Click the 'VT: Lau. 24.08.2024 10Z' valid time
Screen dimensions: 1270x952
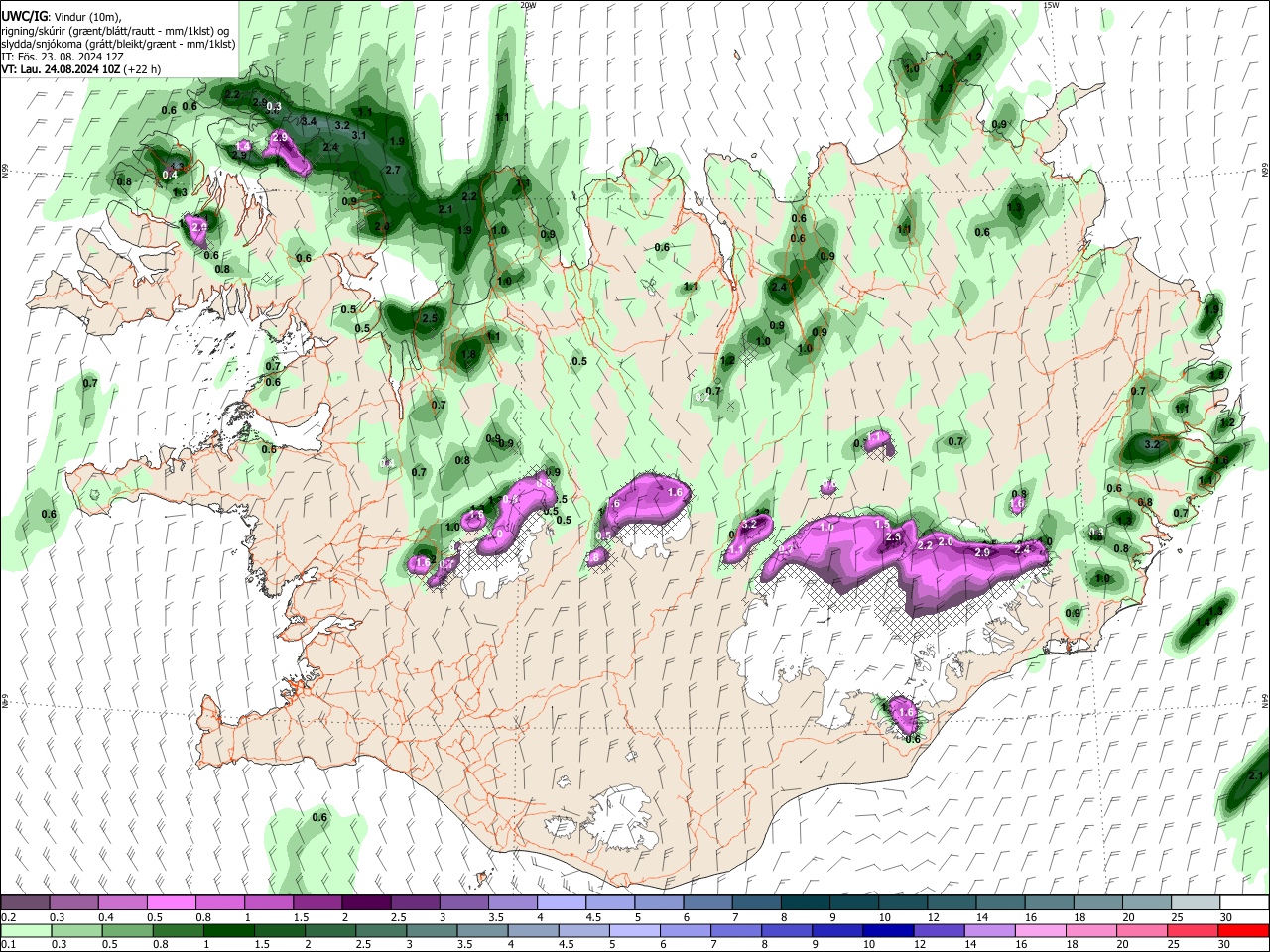pos(62,69)
